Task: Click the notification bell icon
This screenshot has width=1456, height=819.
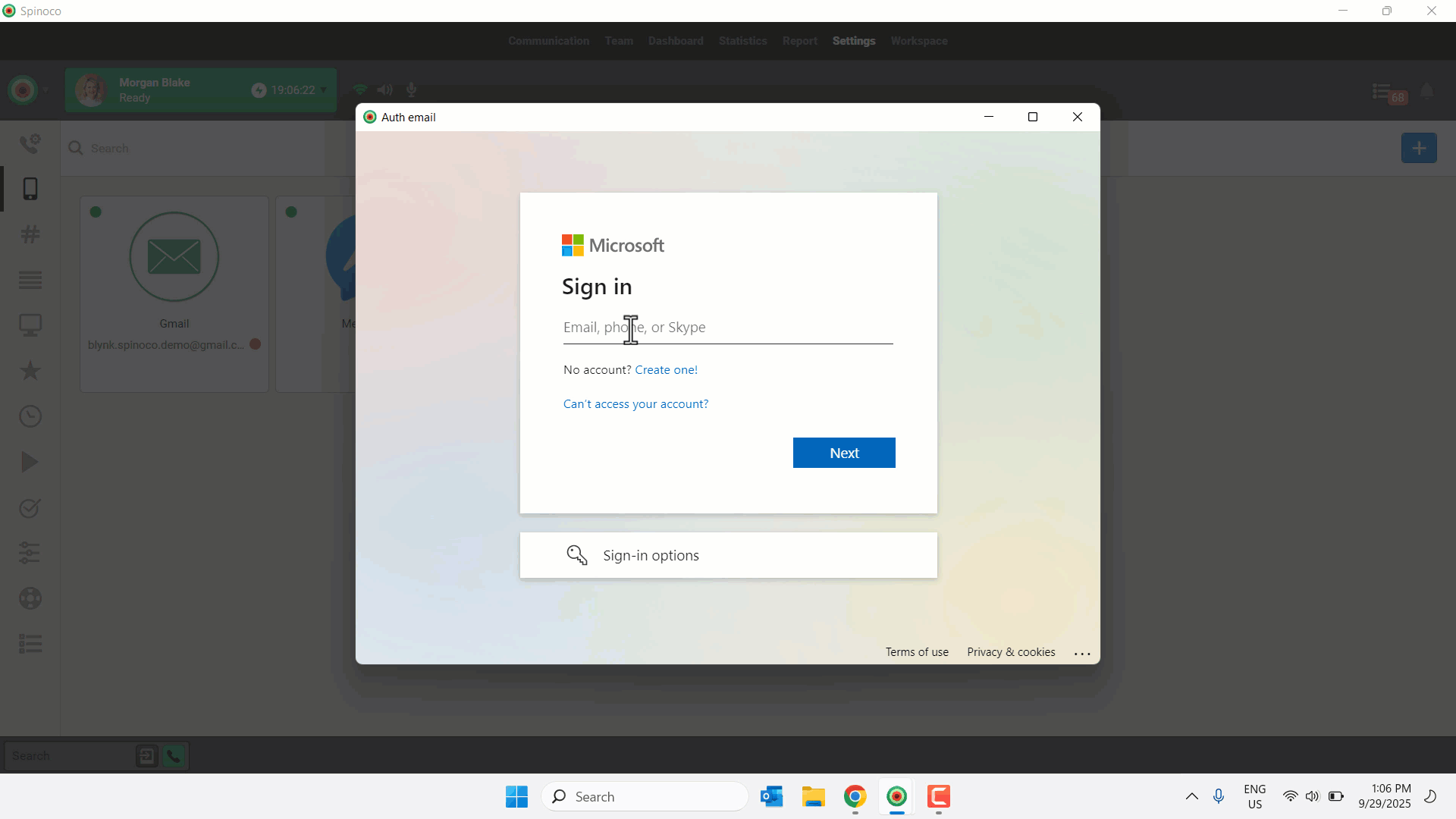Action: coord(1426,92)
